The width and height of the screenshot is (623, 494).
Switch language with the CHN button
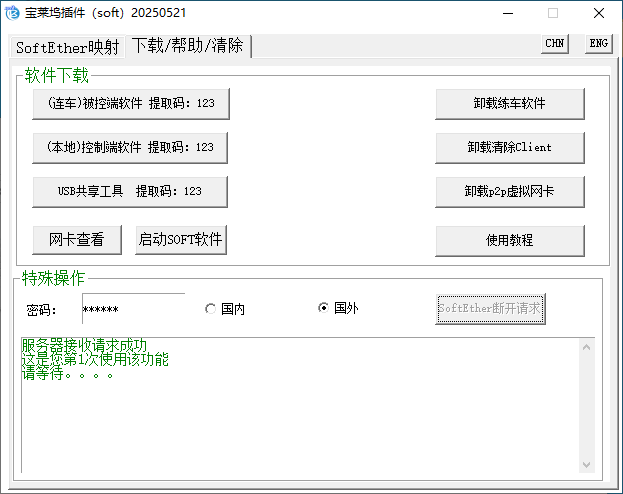point(554,44)
